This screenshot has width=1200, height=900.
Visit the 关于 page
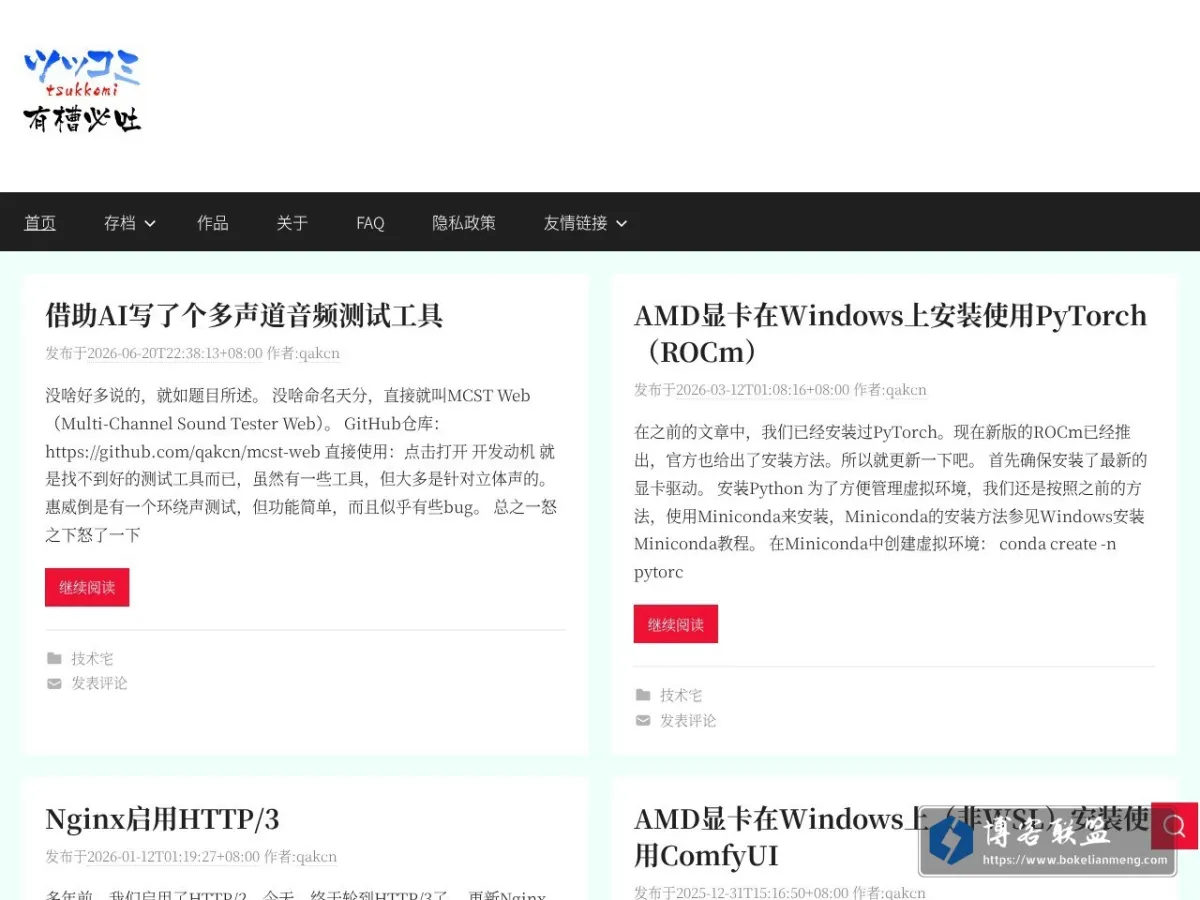[292, 223]
